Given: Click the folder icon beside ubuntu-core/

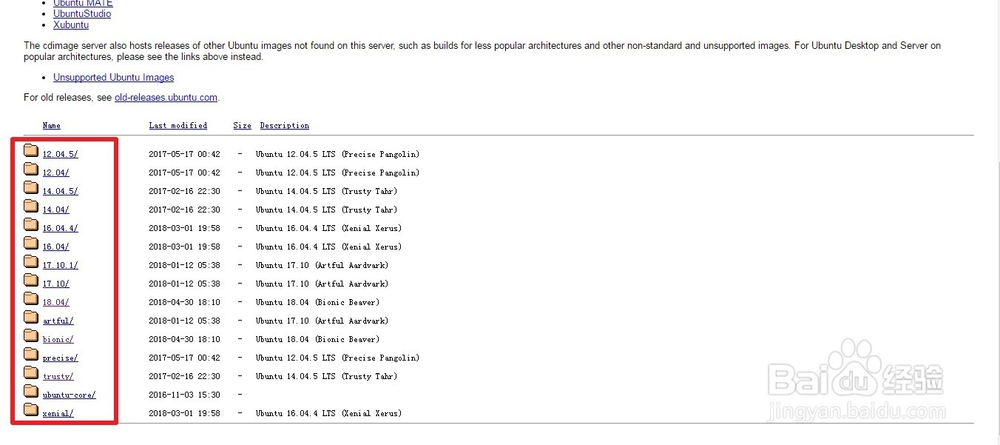Looking at the screenshot, I should coord(31,391).
